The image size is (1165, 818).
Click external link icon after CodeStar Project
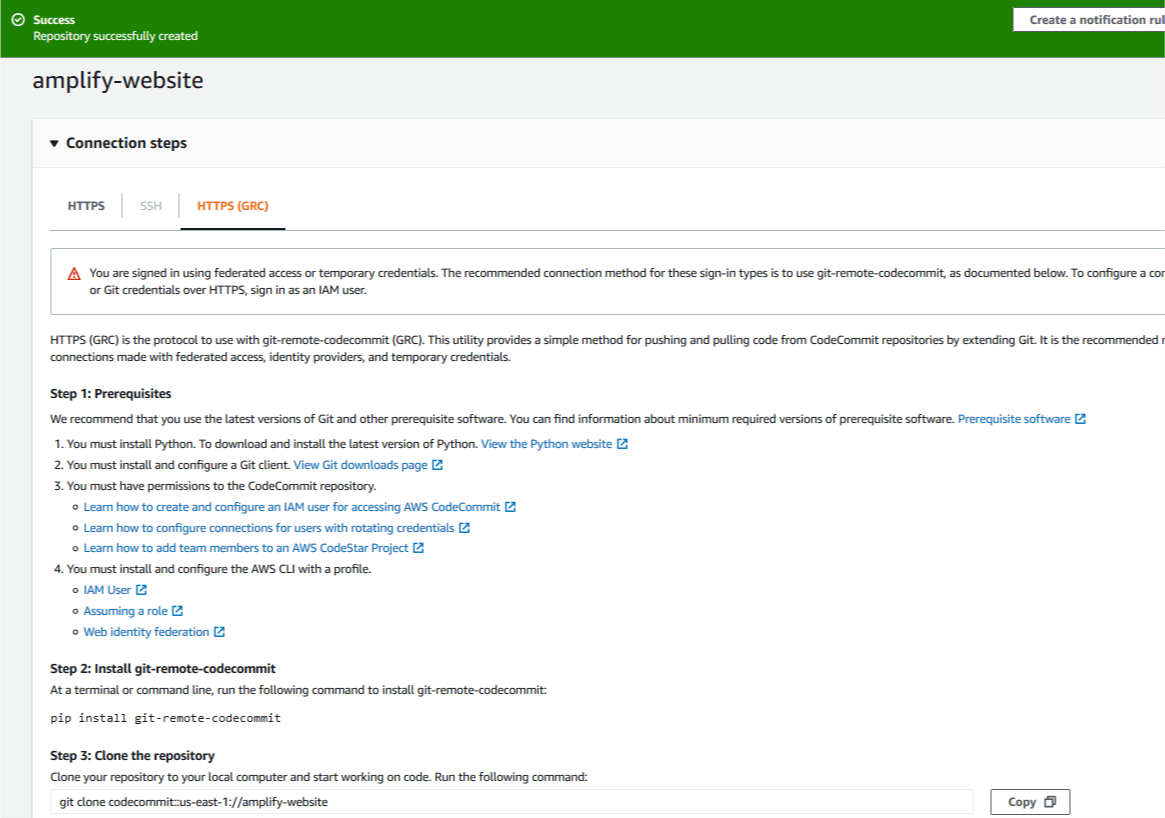[418, 548]
